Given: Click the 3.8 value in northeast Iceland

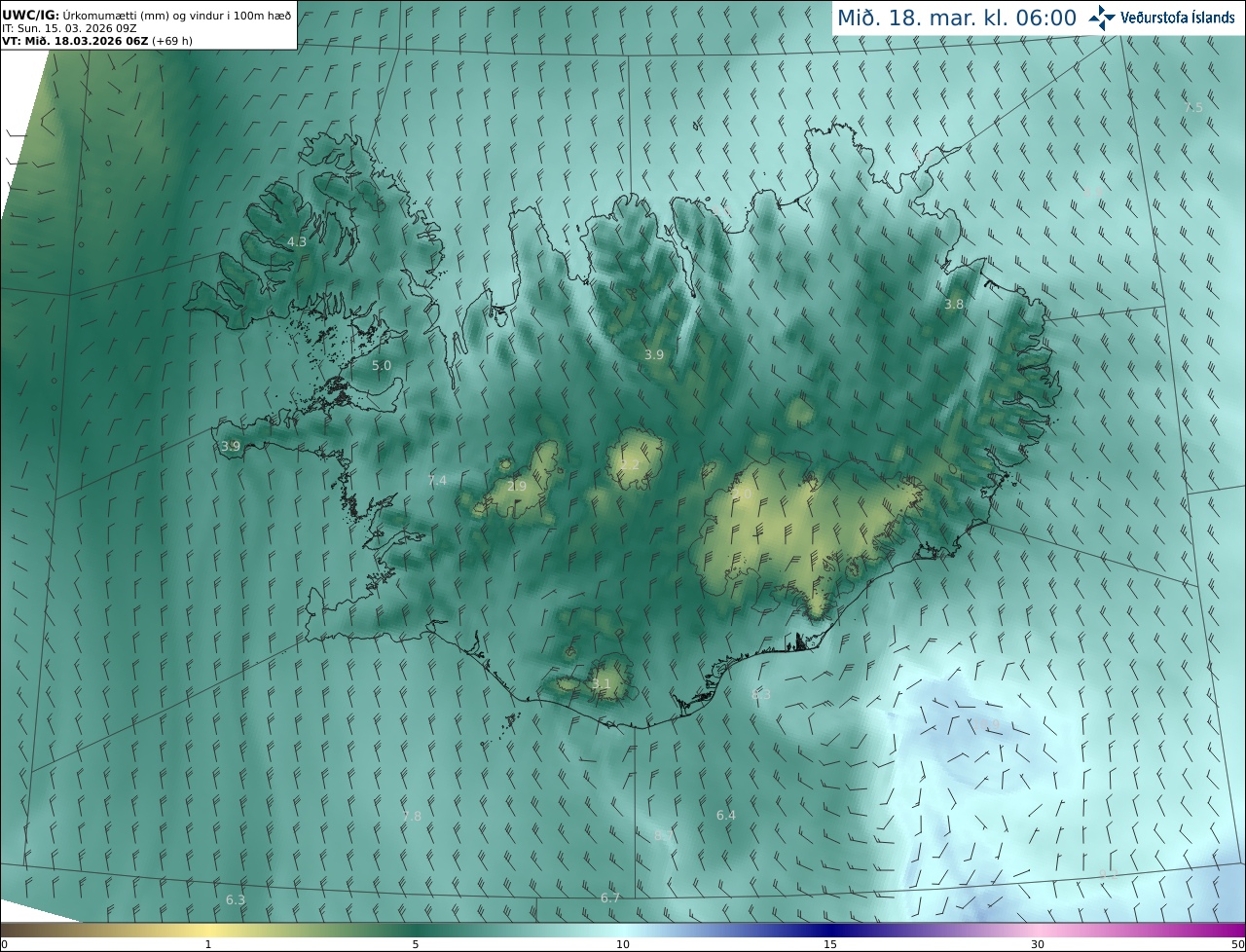Looking at the screenshot, I should click(954, 304).
